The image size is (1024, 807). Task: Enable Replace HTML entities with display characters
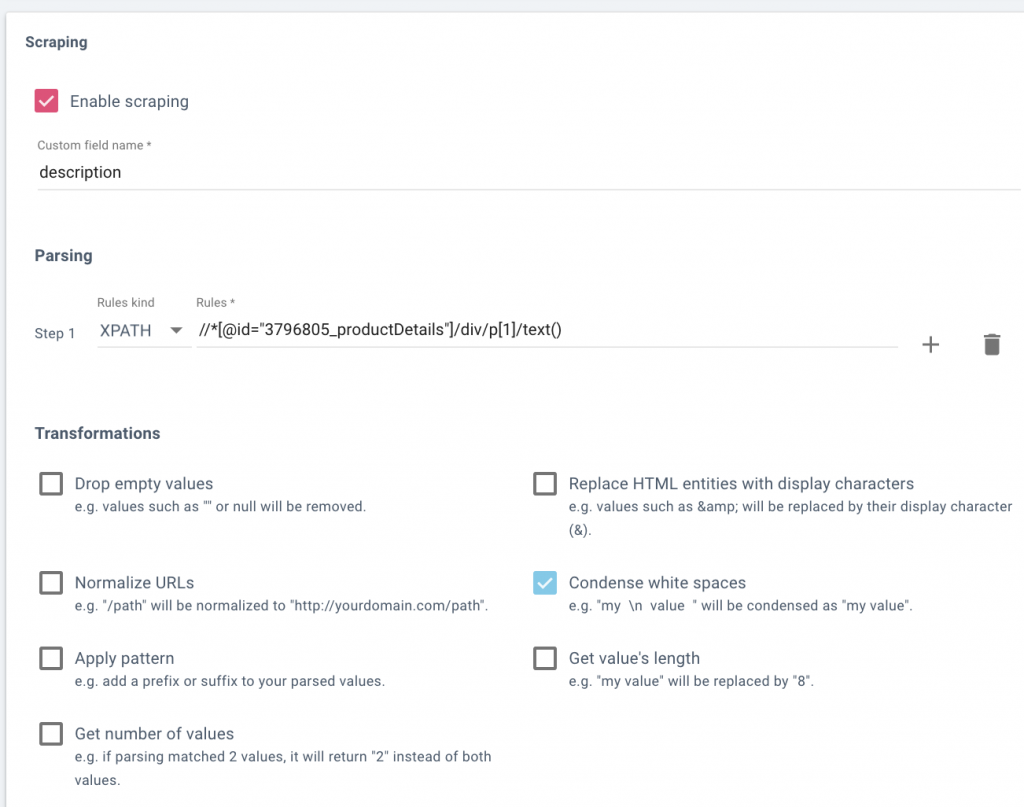click(545, 484)
